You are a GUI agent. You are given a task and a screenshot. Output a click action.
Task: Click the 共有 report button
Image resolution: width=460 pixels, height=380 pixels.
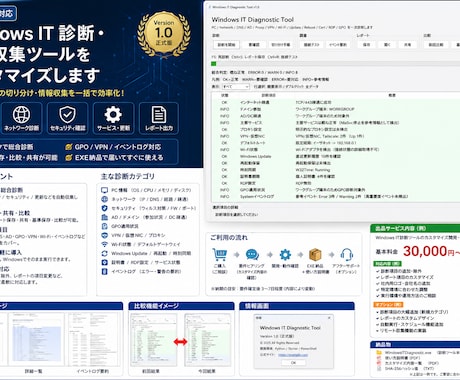[x=407, y=45]
